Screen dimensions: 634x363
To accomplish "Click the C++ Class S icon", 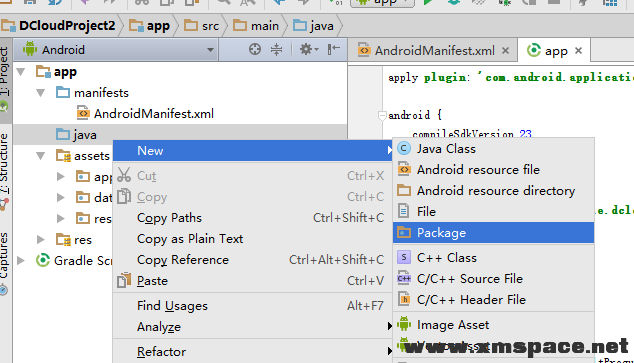I will point(404,257).
